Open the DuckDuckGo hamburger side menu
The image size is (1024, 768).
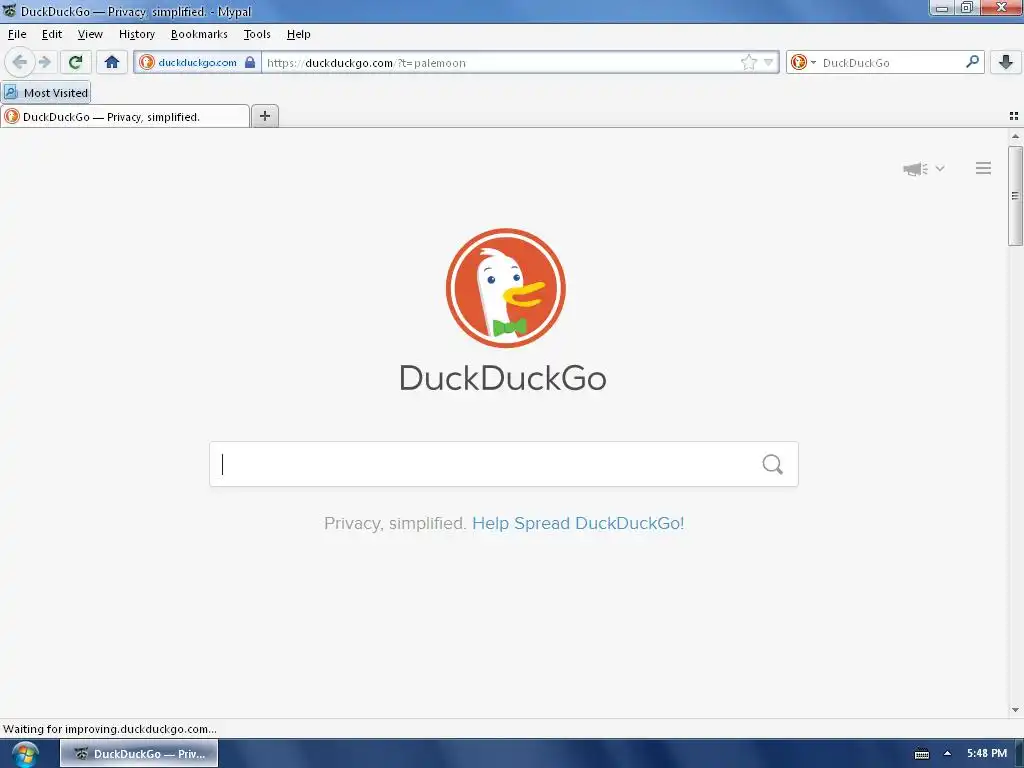(x=984, y=168)
